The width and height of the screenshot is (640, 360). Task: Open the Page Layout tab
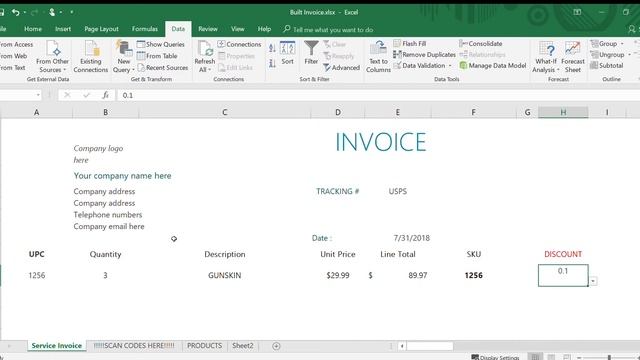coord(101,29)
